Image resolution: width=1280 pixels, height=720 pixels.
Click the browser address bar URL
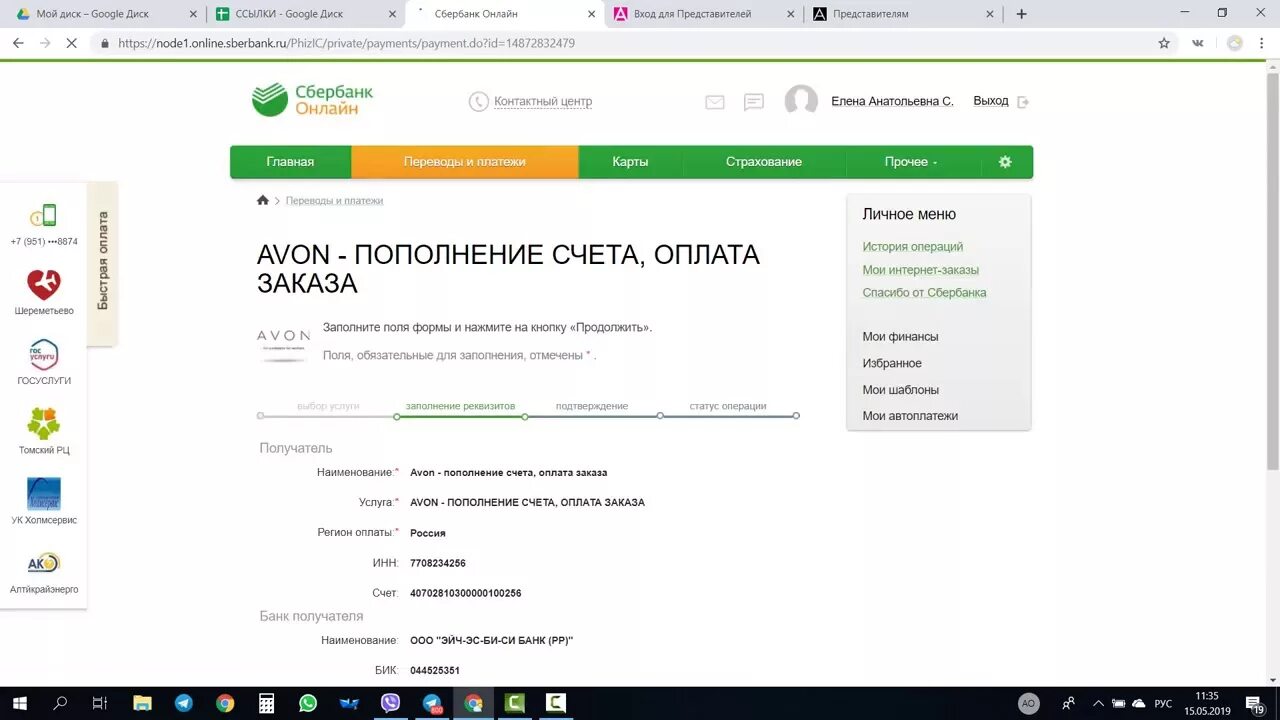pyautogui.click(x=346, y=43)
